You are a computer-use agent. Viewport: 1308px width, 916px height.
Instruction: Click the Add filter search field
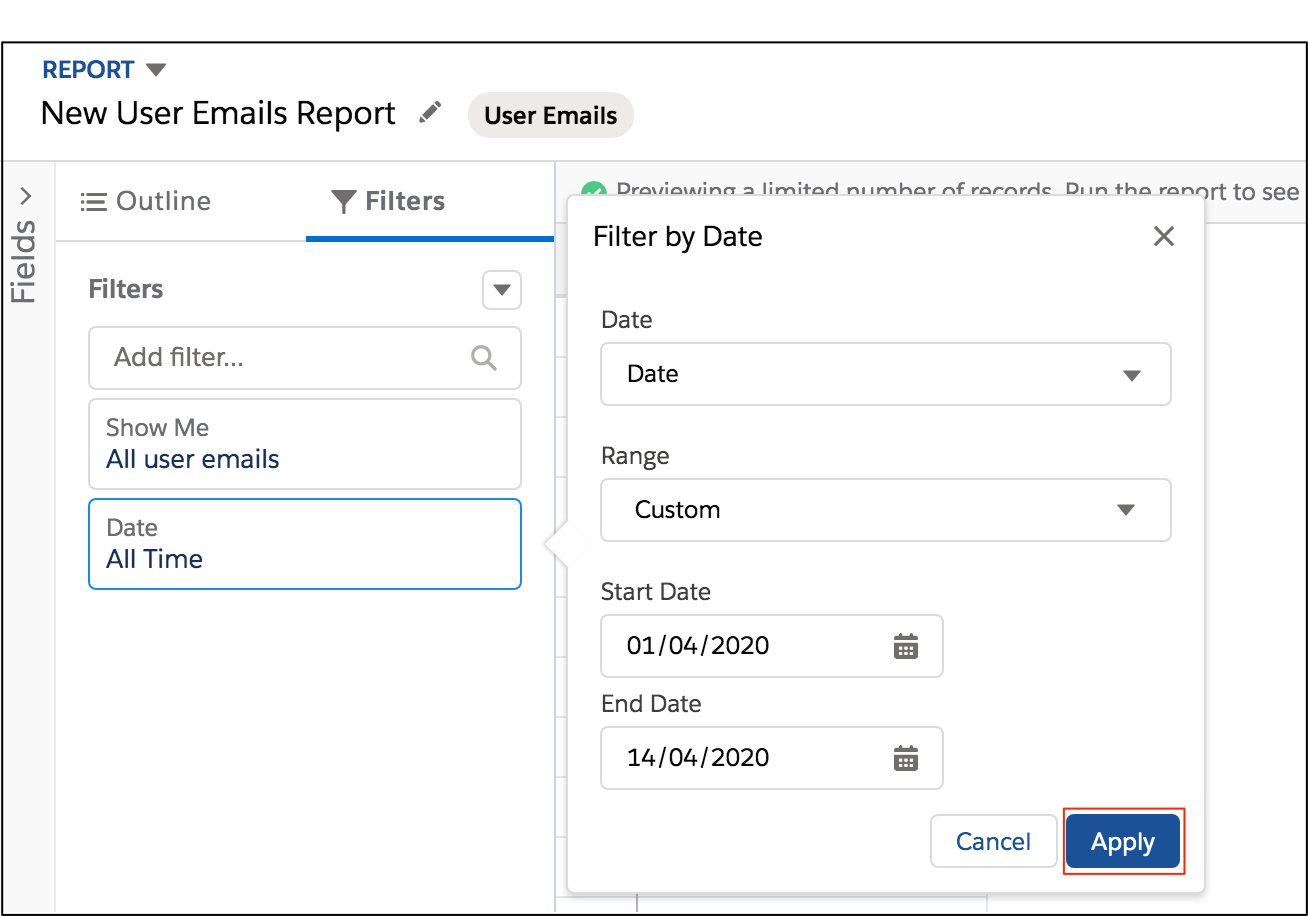tap(305, 358)
